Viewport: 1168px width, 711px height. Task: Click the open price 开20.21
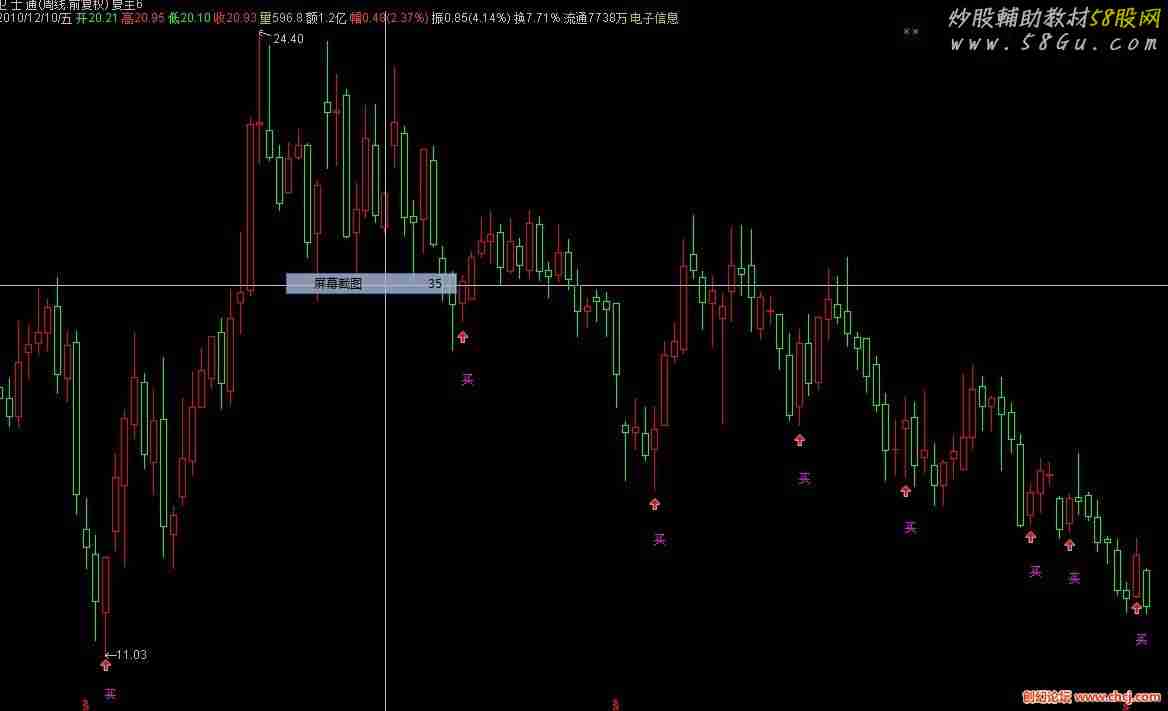tap(97, 18)
